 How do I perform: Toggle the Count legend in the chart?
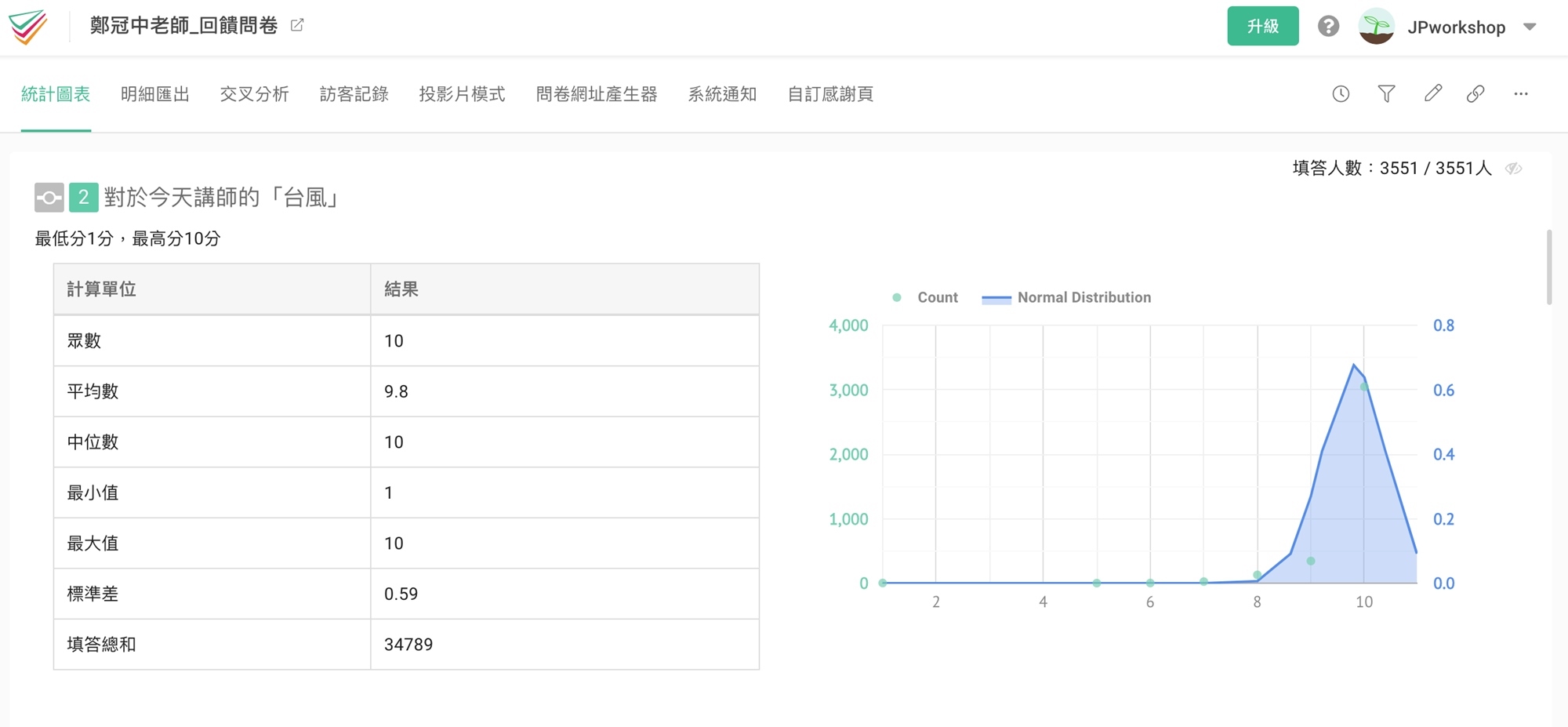tap(926, 297)
